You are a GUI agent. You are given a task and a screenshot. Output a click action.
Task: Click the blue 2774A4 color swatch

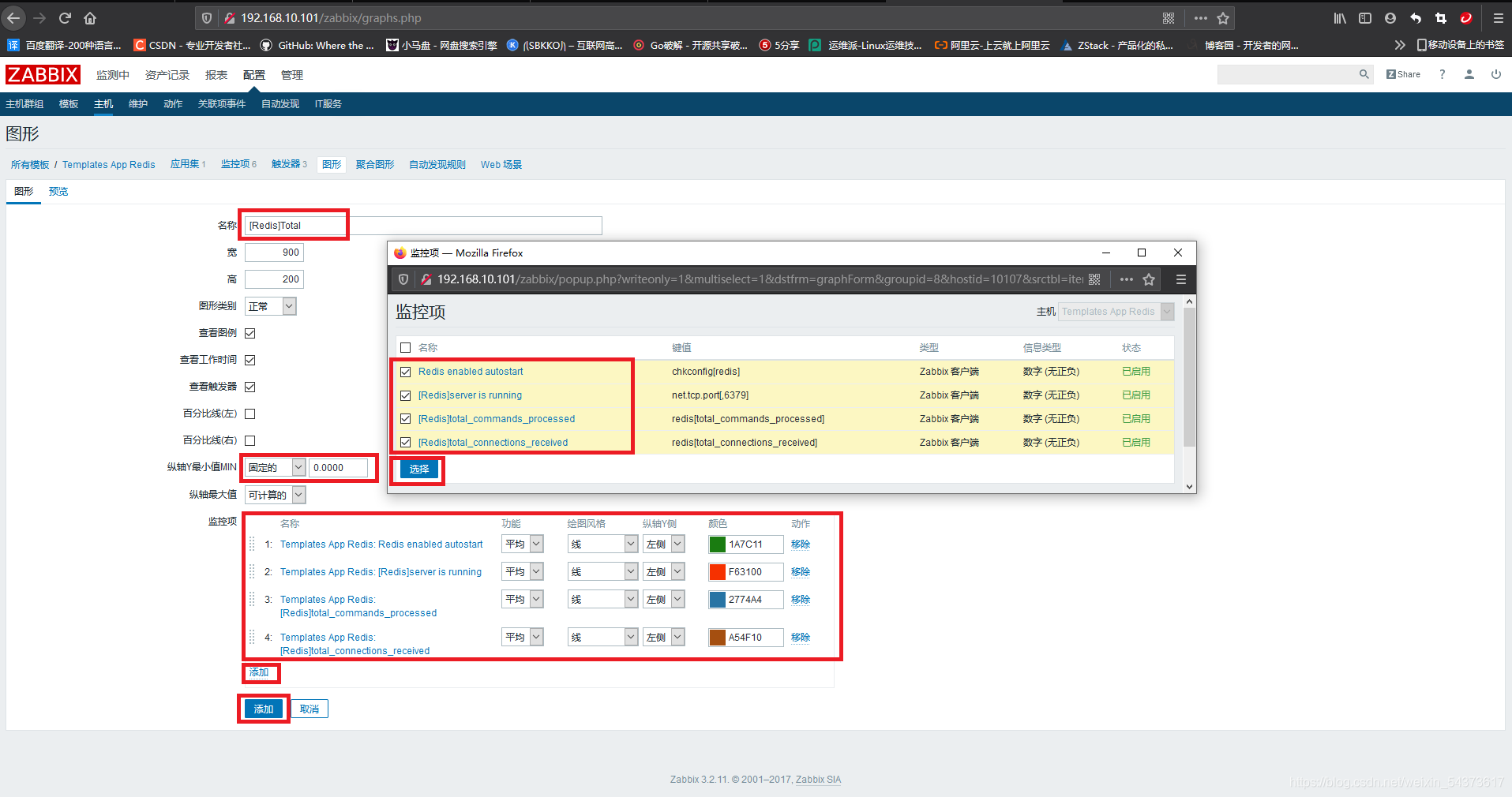pyautogui.click(x=717, y=599)
